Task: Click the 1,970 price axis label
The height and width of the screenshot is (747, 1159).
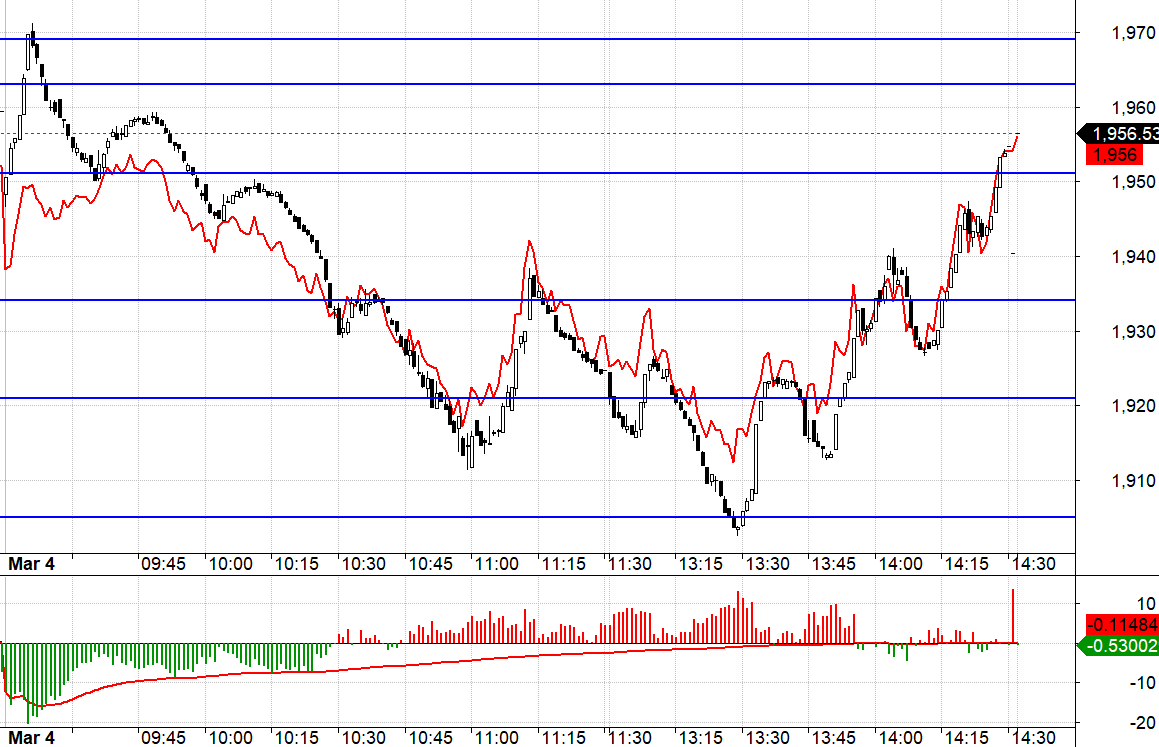Action: coord(1133,34)
